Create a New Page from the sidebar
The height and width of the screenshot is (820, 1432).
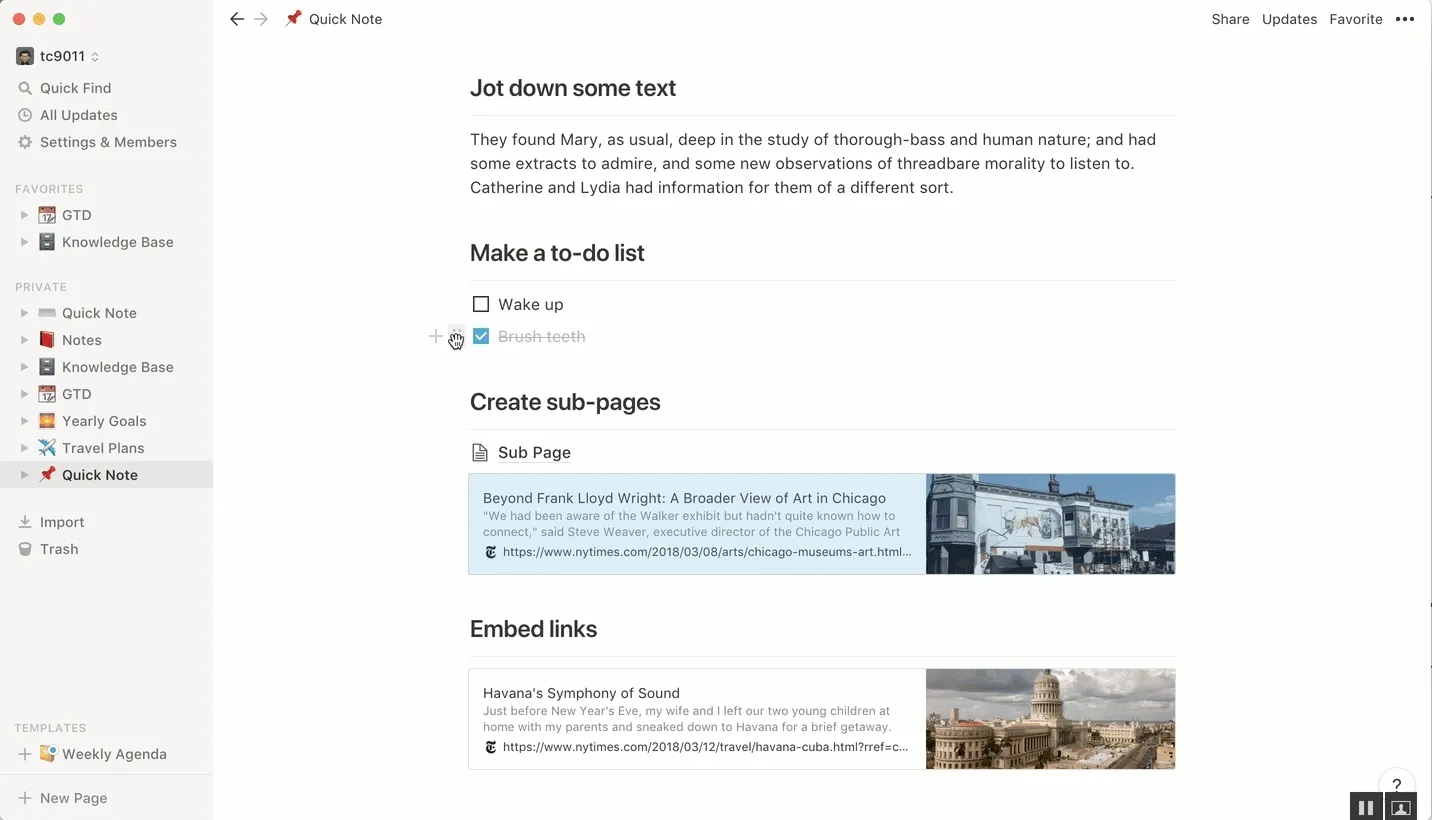pyautogui.click(x=73, y=798)
